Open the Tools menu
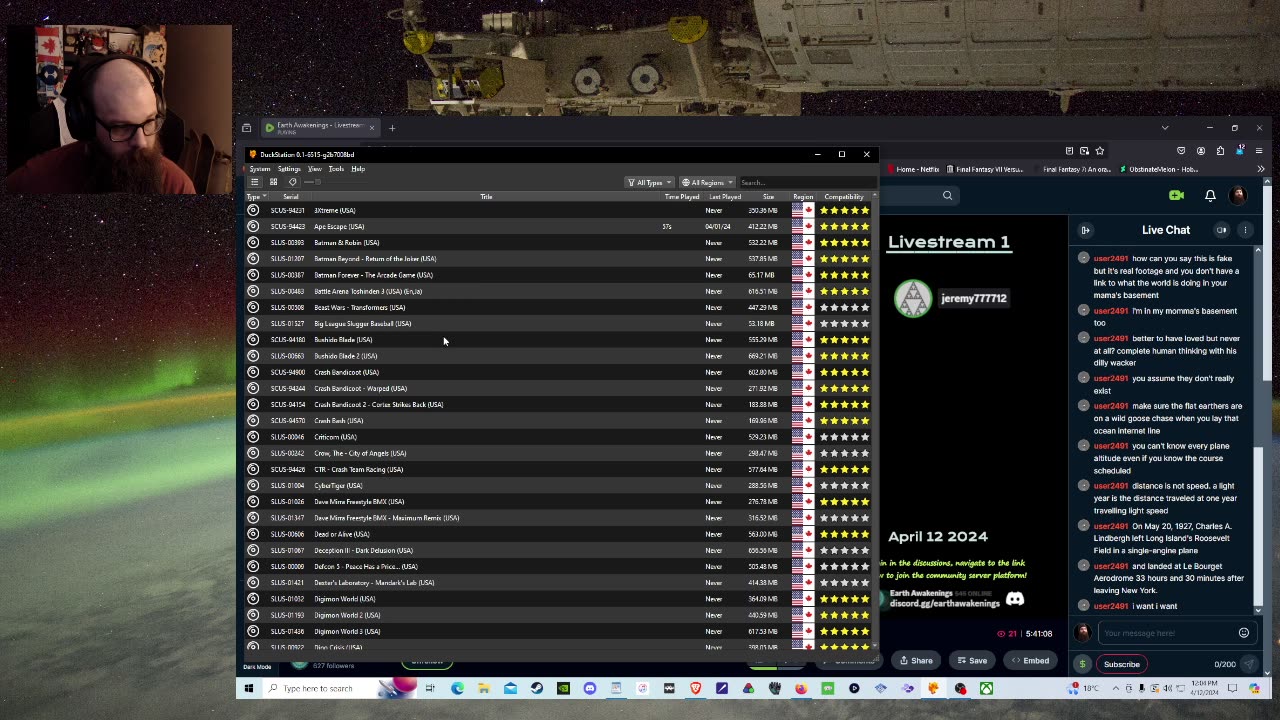The height and width of the screenshot is (720, 1280). pos(336,169)
